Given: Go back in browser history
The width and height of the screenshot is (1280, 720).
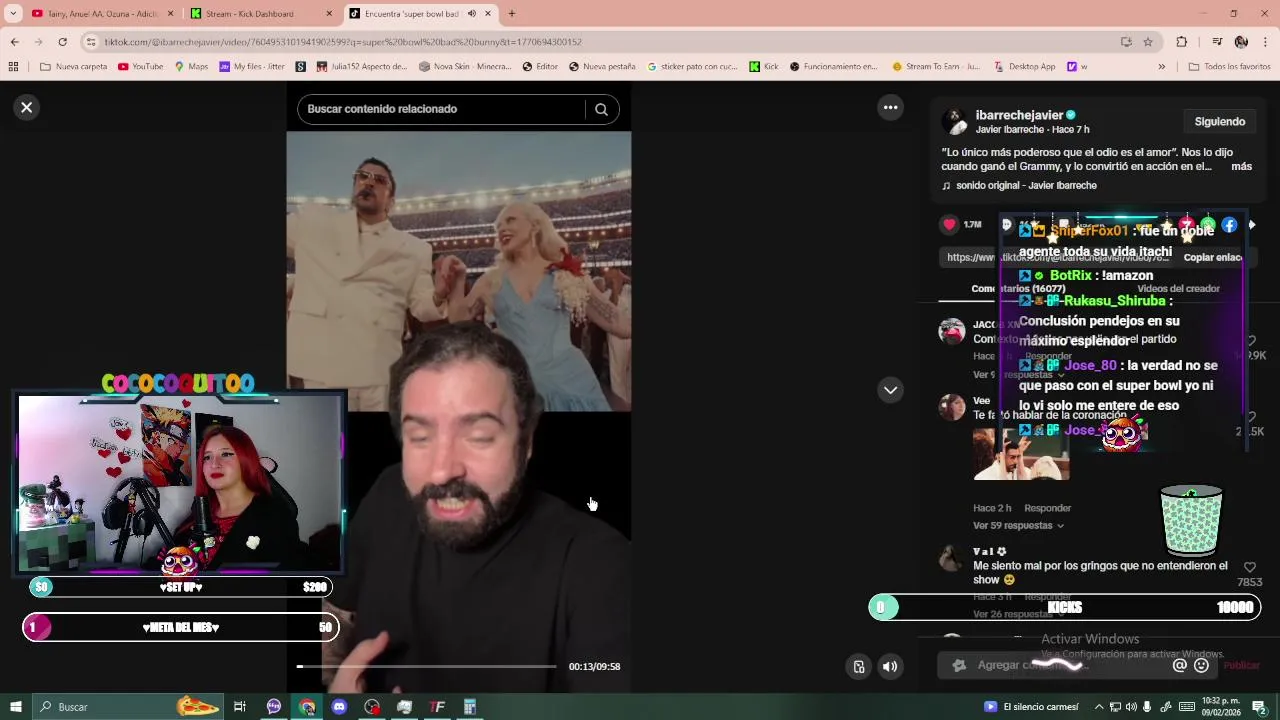Looking at the screenshot, I should [14, 42].
